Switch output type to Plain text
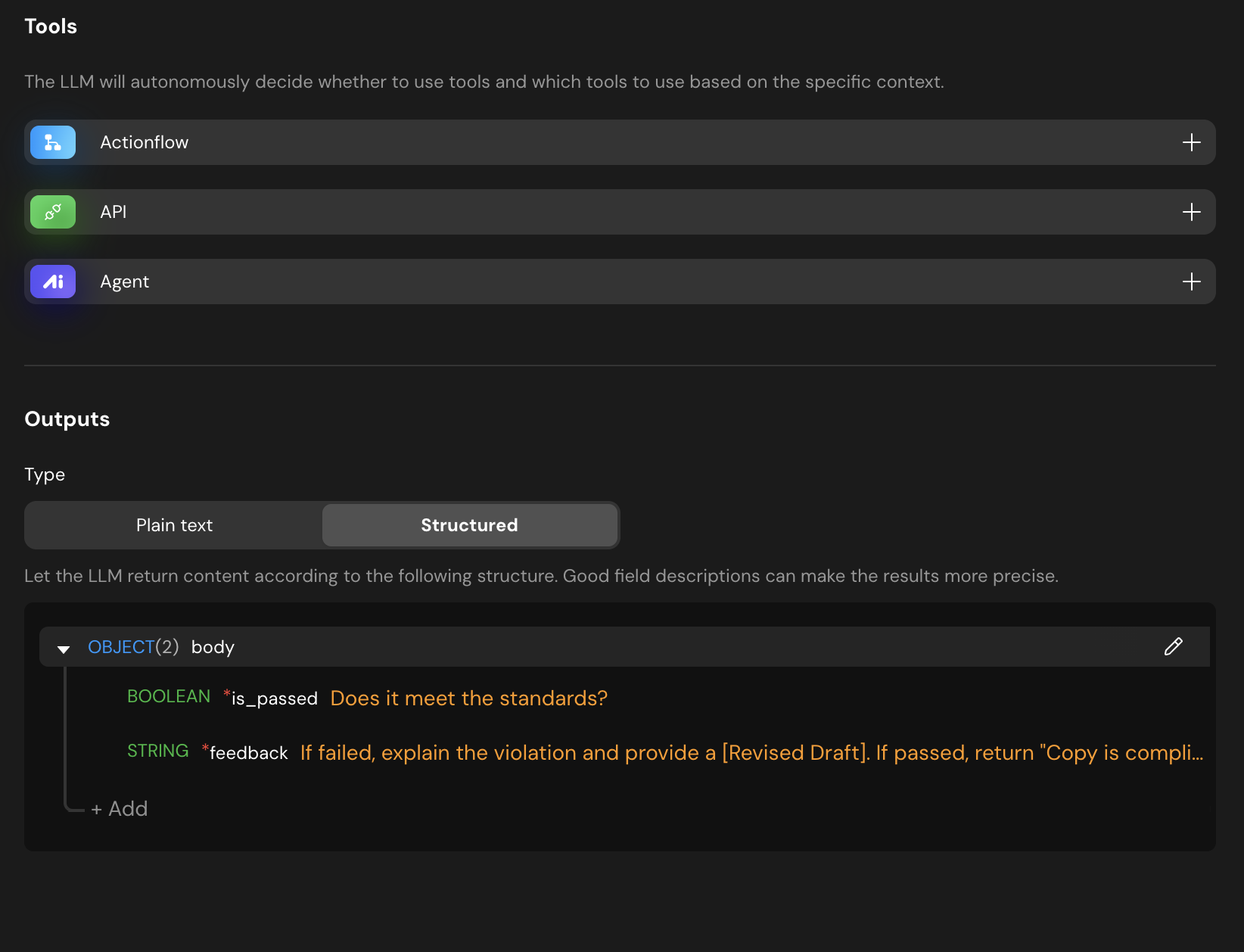Screen dimensions: 1244x952 174,525
